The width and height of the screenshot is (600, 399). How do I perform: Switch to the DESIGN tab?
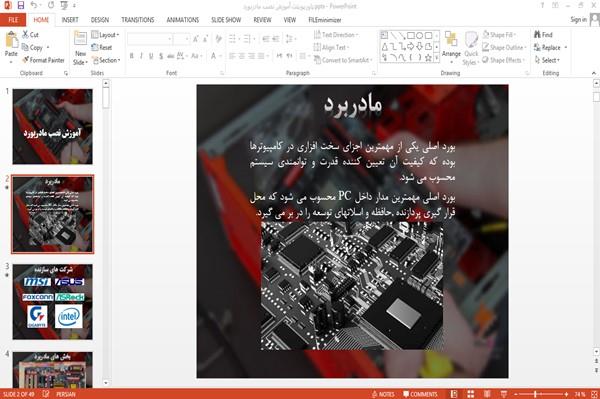click(x=100, y=20)
